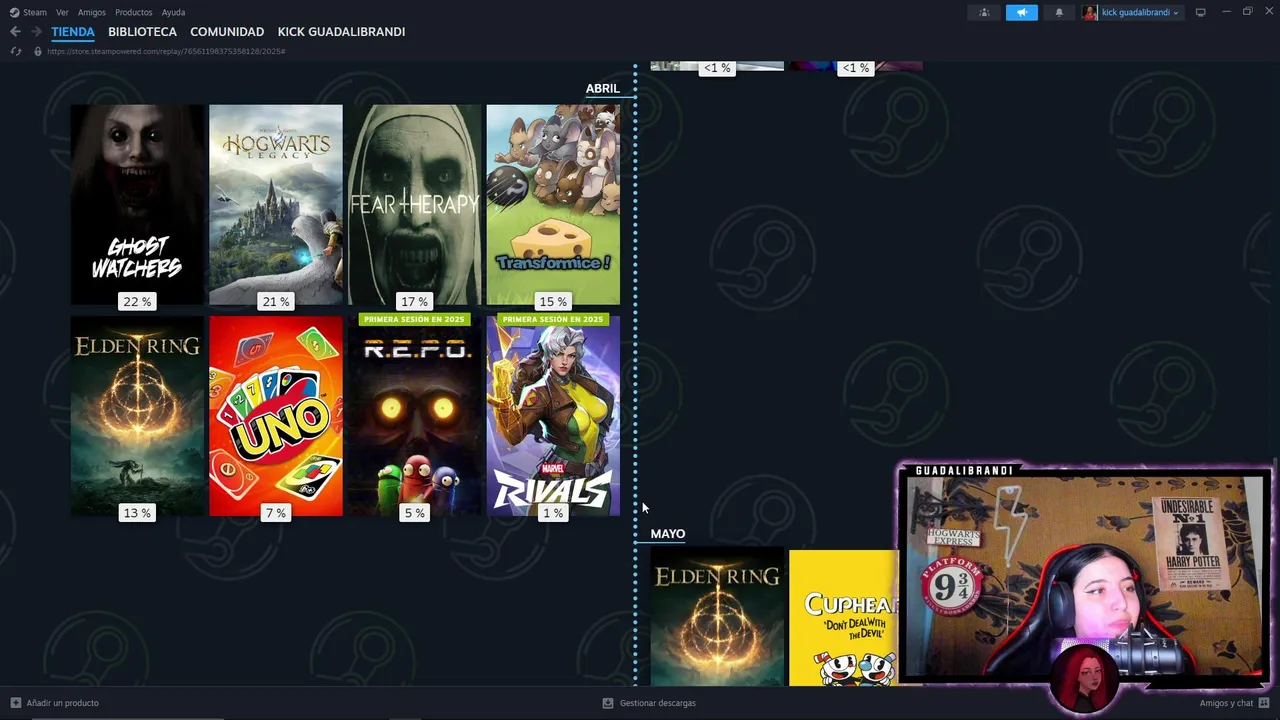Reload the page with refresh icon
1280x720 pixels.
pos(15,51)
